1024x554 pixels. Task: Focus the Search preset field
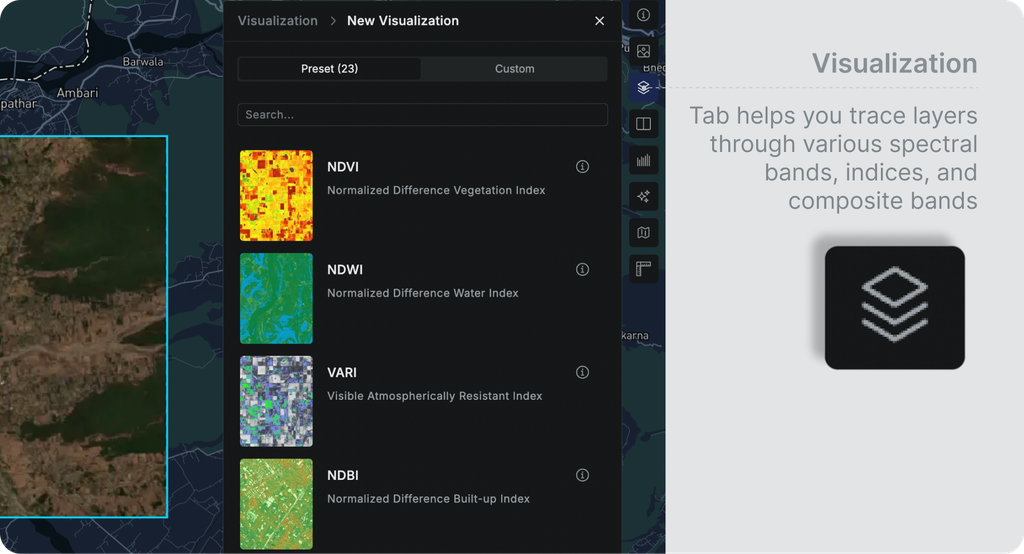click(423, 114)
